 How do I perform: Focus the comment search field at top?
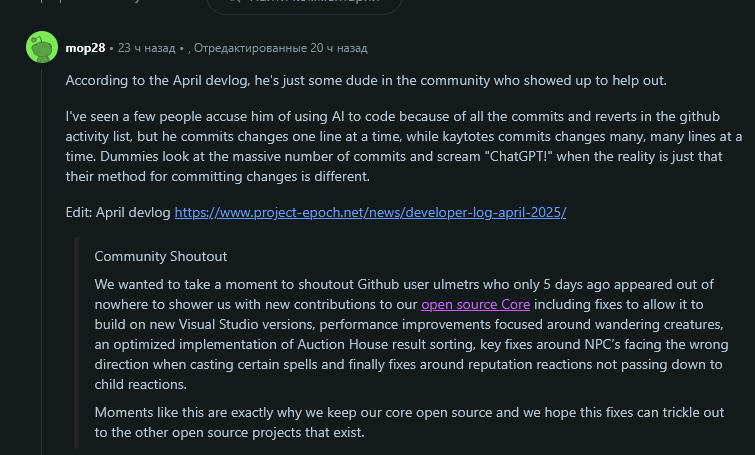304,5
